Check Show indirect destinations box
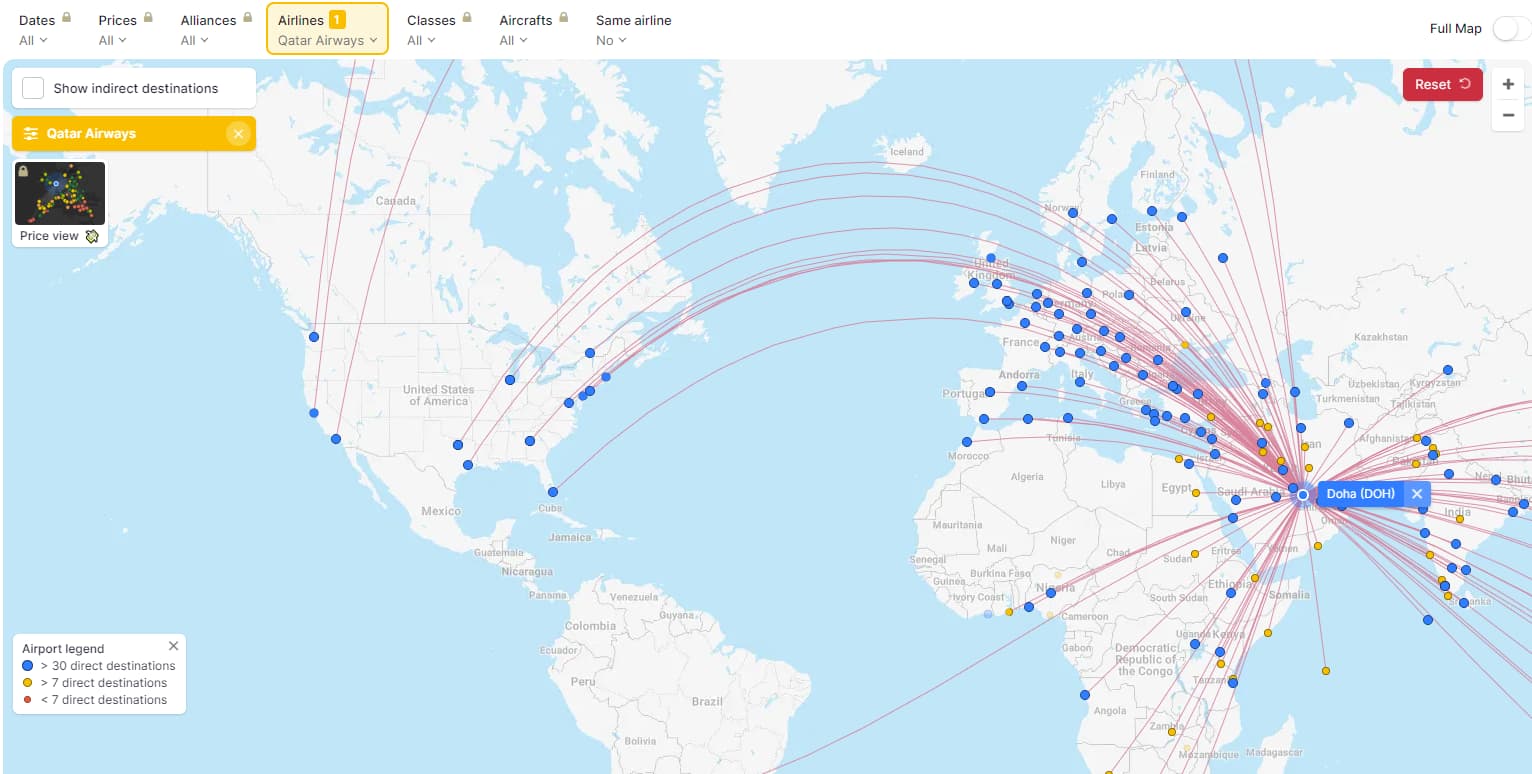Screen dimensions: 1532x774 33,88
